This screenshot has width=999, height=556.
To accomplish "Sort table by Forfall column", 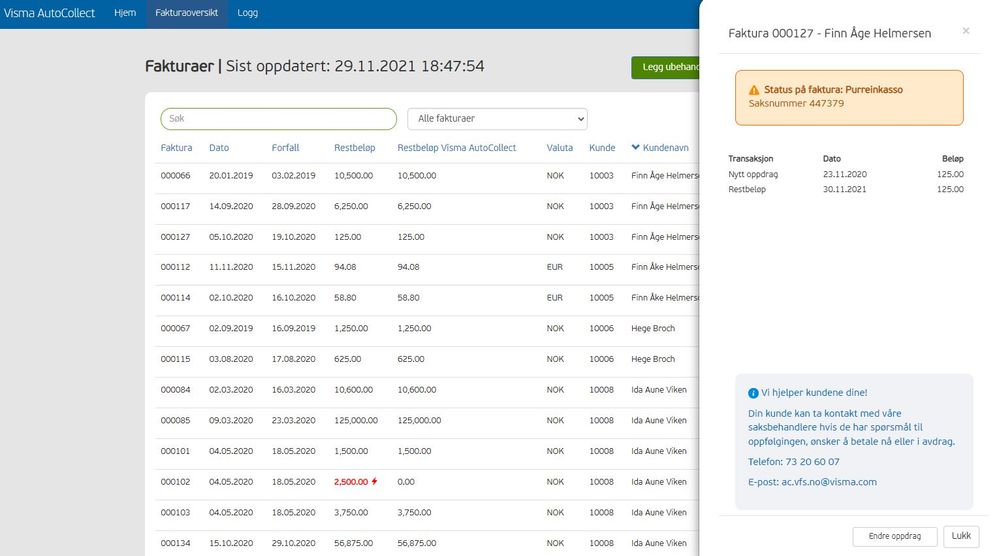I will coord(285,148).
